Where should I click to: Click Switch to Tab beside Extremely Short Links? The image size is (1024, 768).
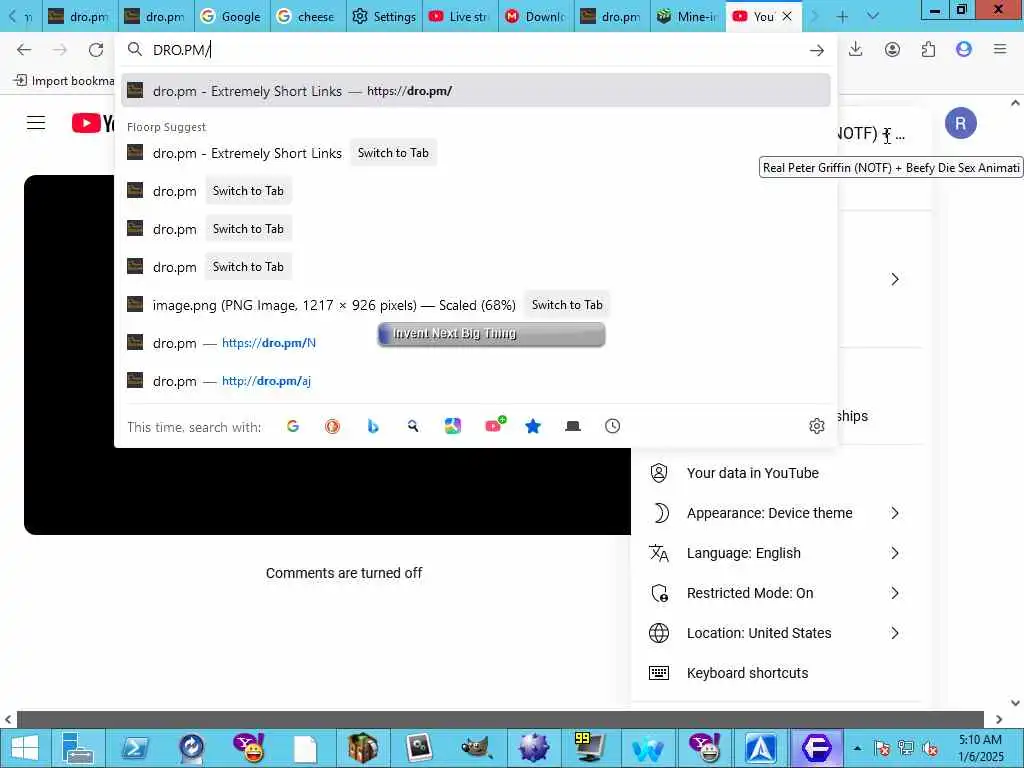pos(393,153)
